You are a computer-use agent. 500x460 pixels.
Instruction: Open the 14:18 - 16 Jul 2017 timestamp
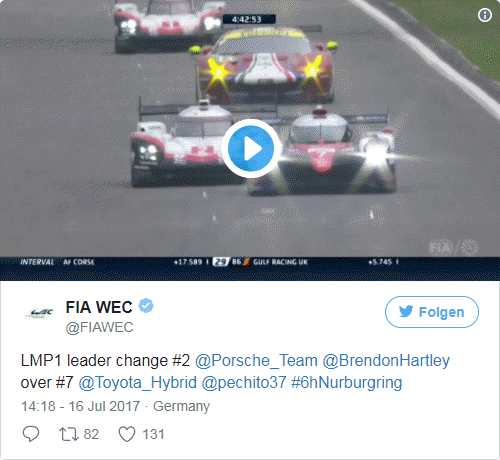point(80,406)
